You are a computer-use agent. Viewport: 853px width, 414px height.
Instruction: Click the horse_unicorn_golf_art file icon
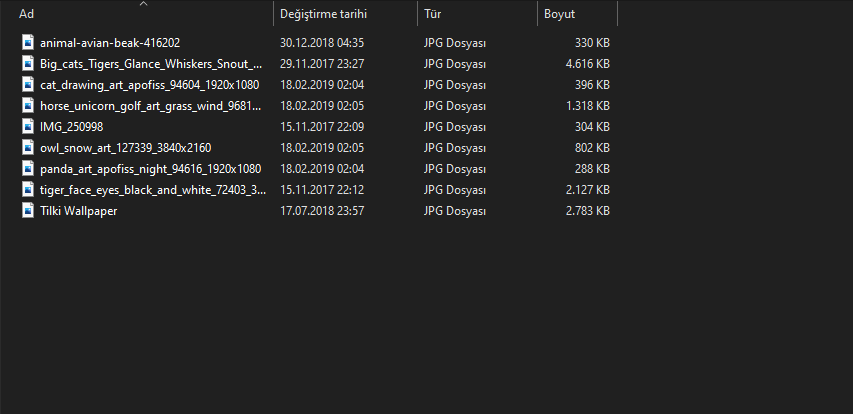(x=27, y=106)
